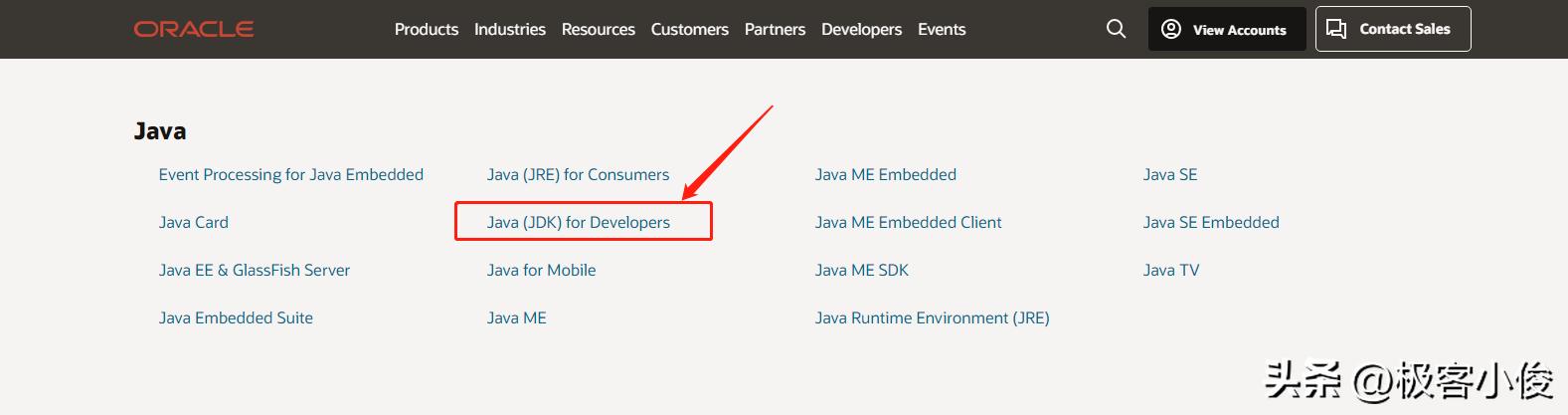Image resolution: width=1568 pixels, height=415 pixels.
Task: Open the Customers menu
Action: (x=690, y=30)
